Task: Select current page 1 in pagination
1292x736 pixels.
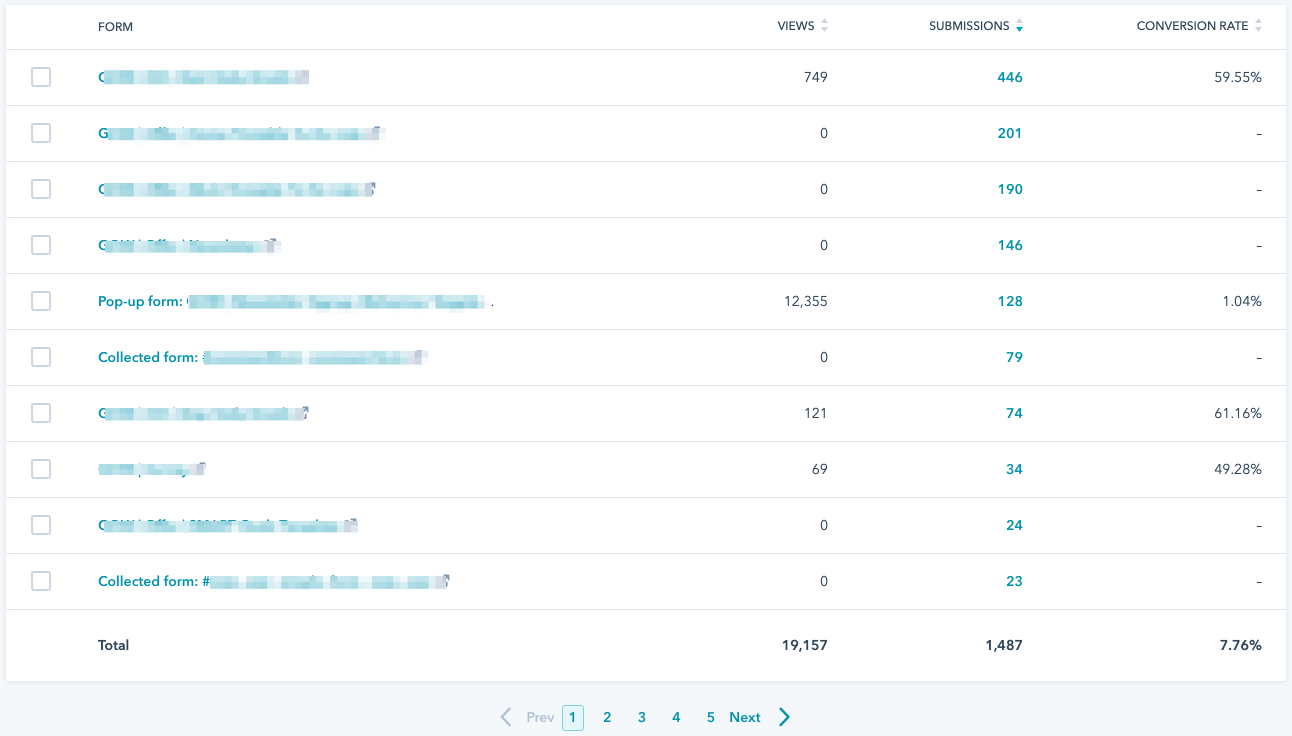Action: coord(573,717)
